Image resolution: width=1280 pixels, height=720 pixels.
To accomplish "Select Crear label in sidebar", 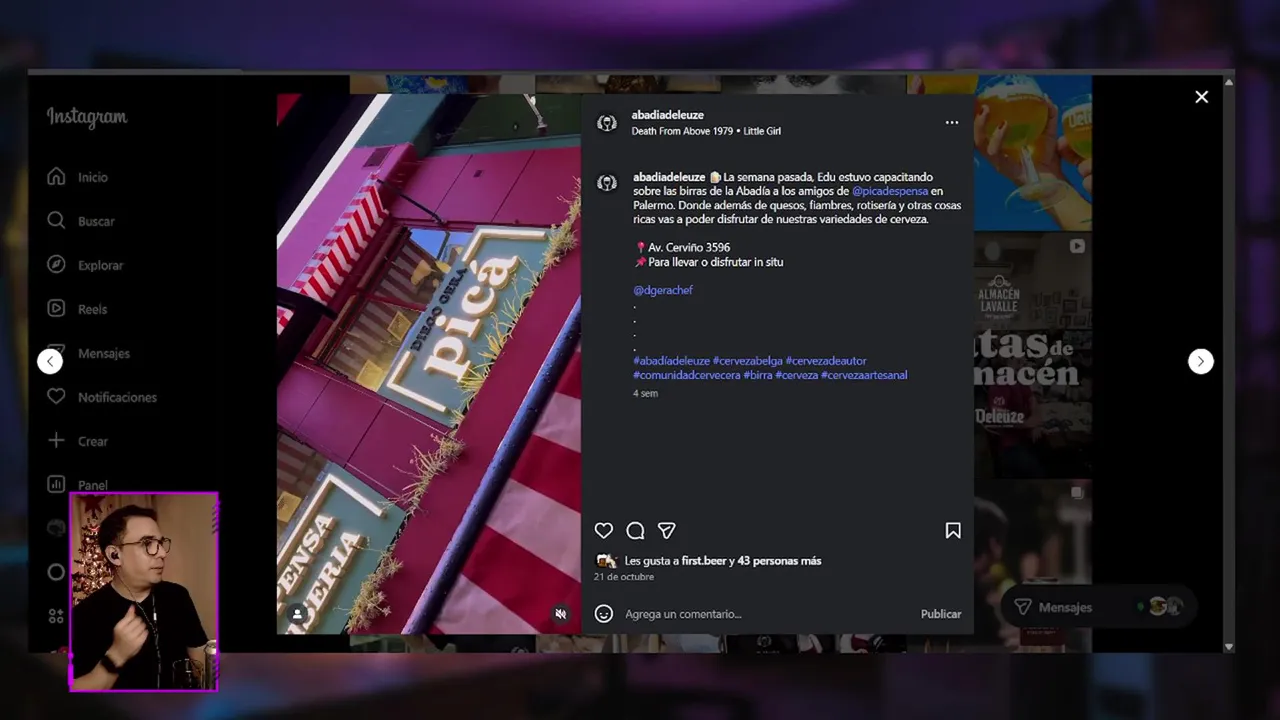I will pos(93,441).
